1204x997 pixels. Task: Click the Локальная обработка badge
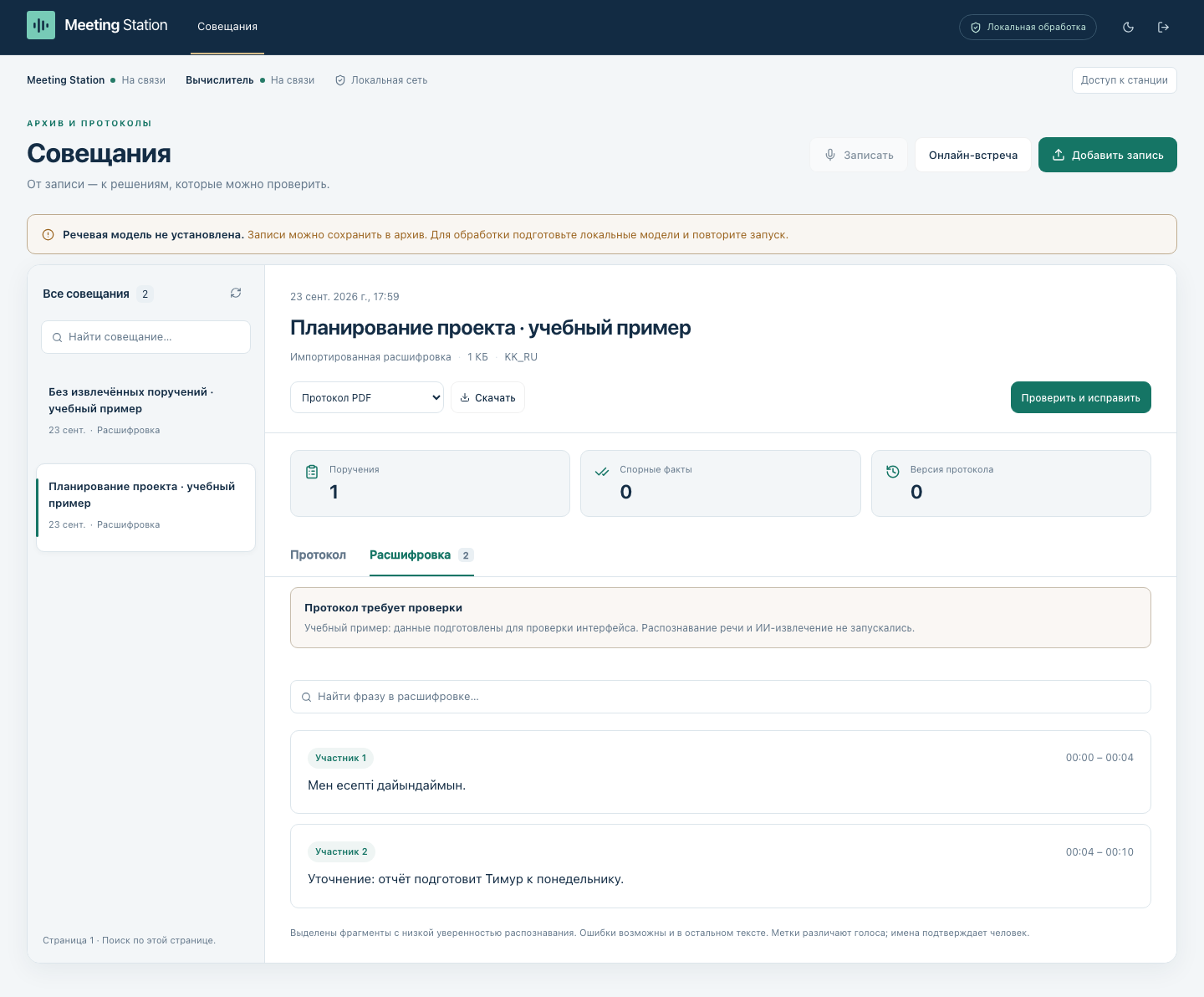1028,27
